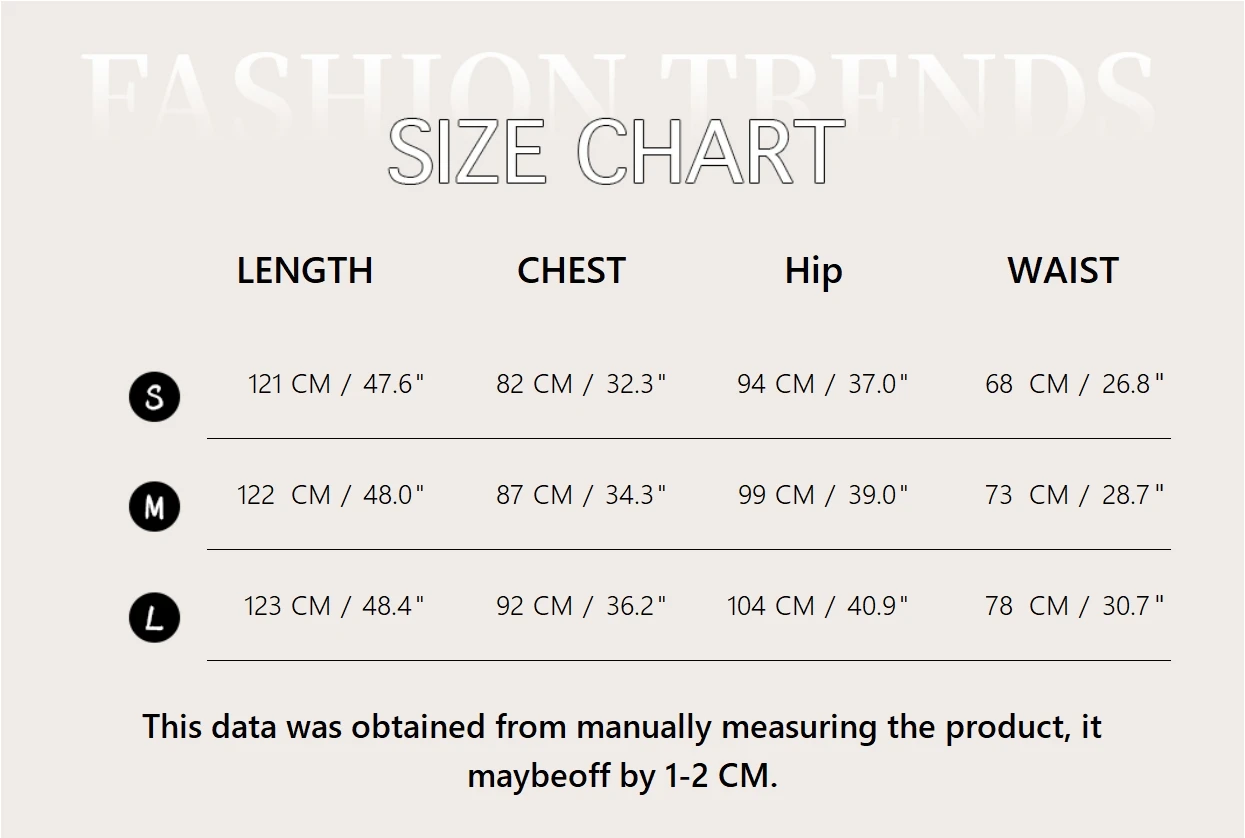
Task: Pick the 87 CM / 34.3" chest value
Action: 581,495
